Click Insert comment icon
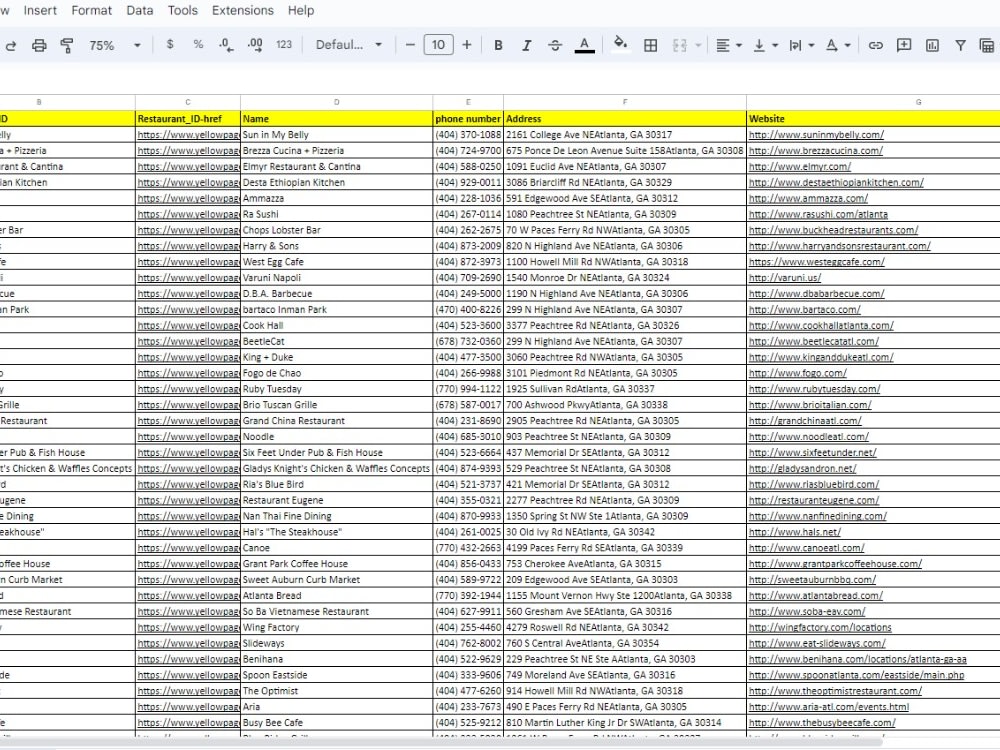 pos(904,45)
